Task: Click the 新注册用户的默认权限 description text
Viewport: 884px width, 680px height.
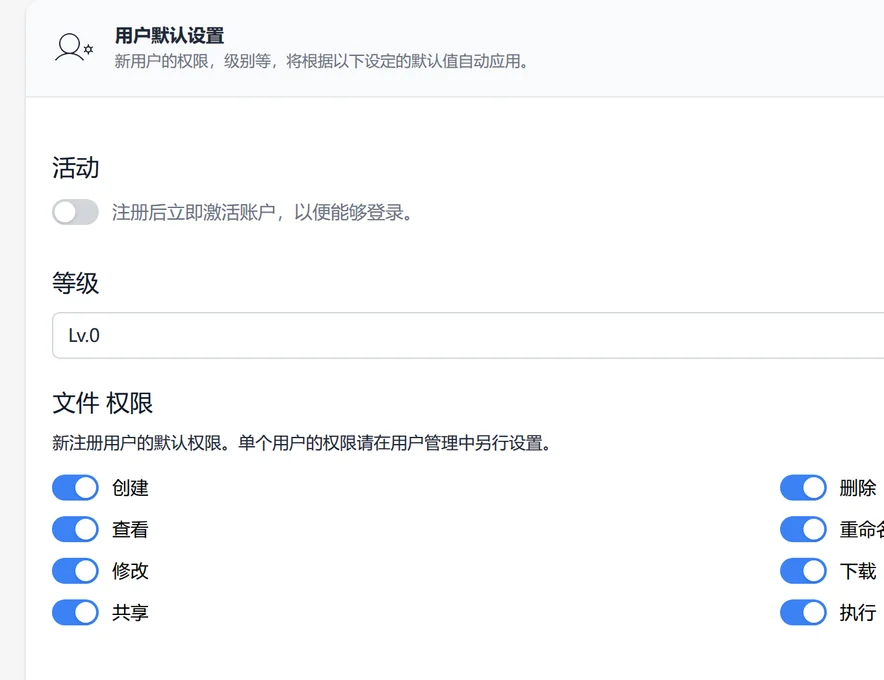Action: pos(302,443)
